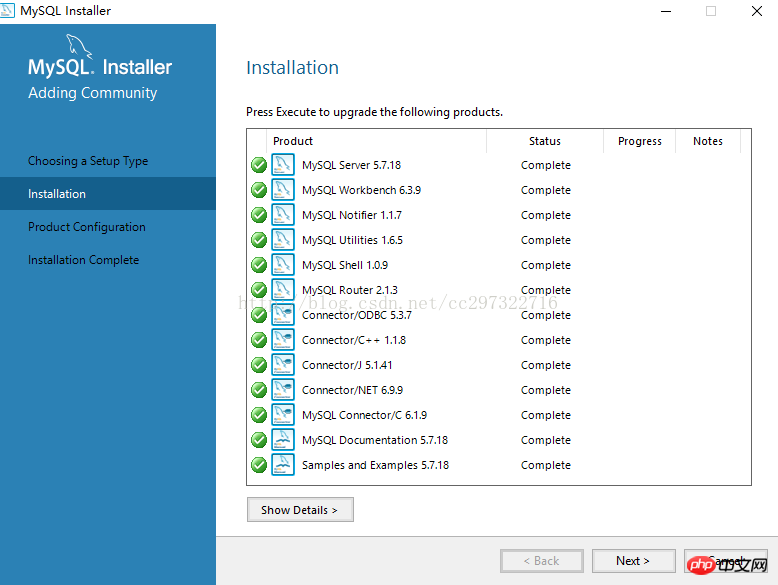Click Complete status of MySQL Server 5.7.18

546,165
